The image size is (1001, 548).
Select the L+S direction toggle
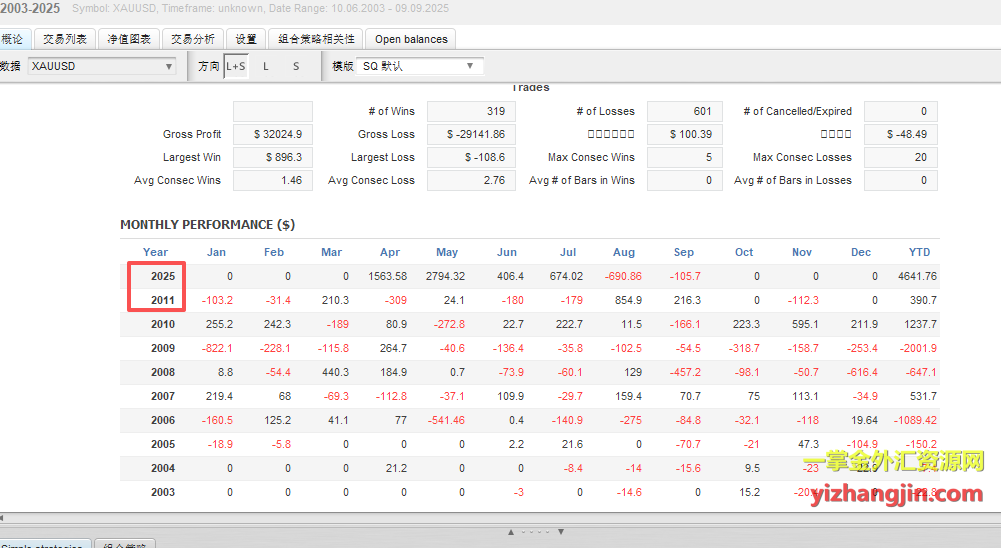236,66
